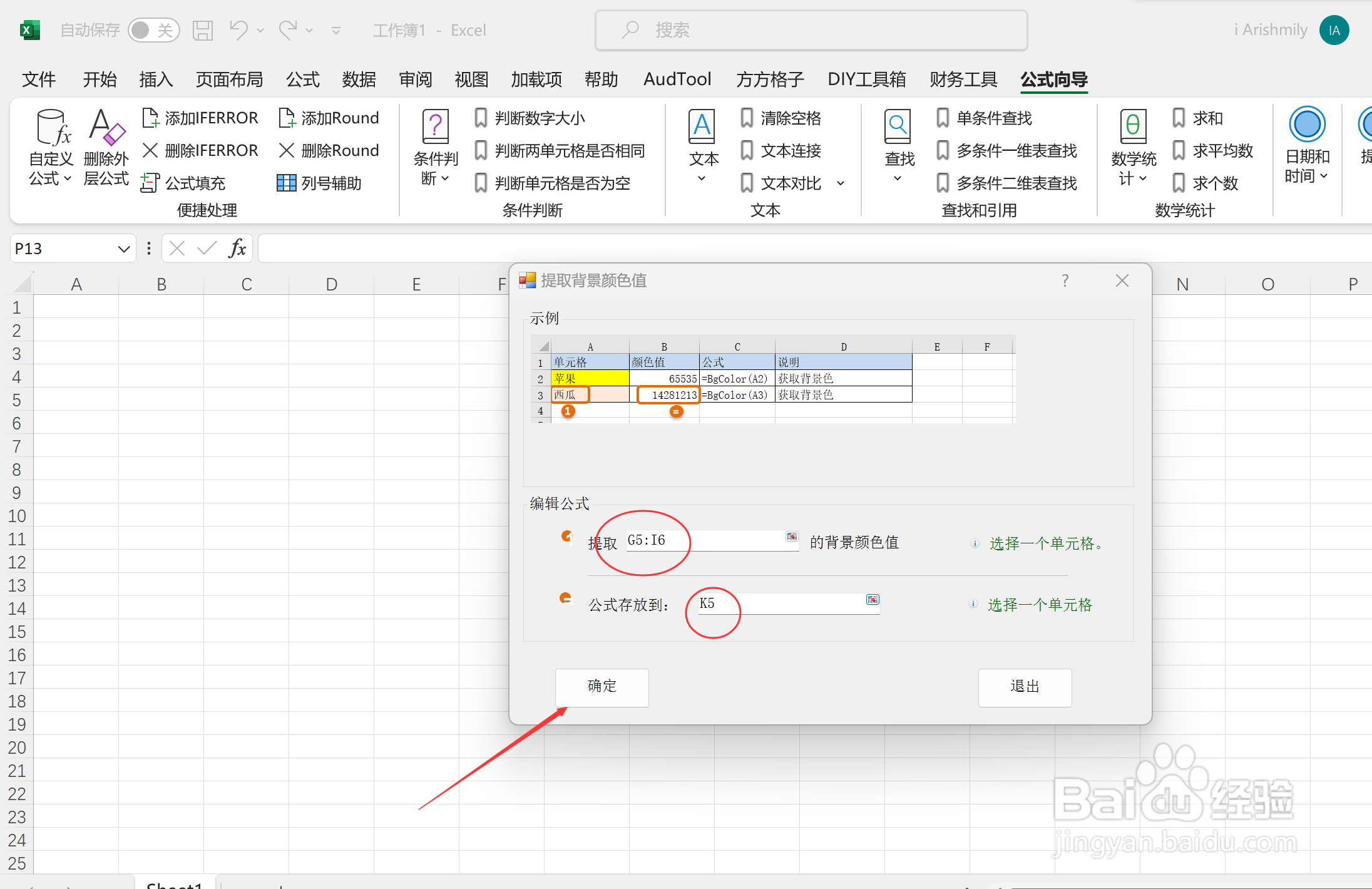Switch to the 方方格子 ribbon tab
Viewport: 1372px width, 889px height.
(770, 80)
